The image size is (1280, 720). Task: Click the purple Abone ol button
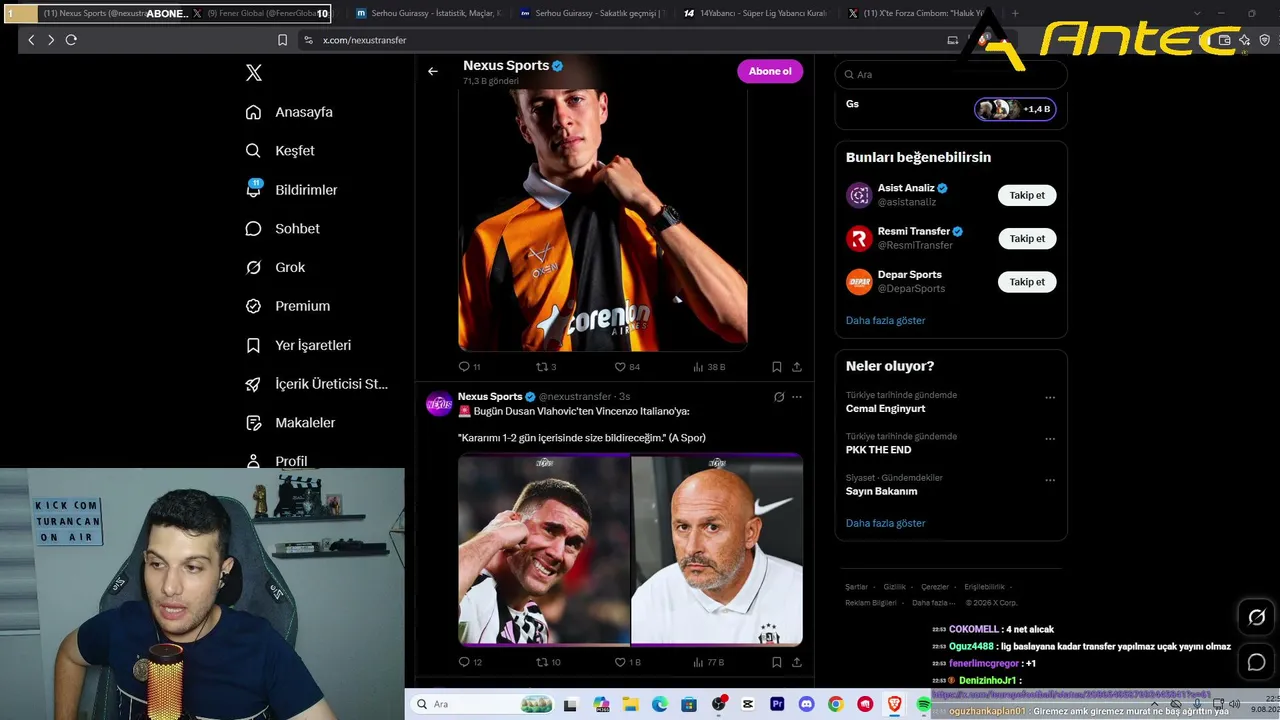[x=770, y=71]
